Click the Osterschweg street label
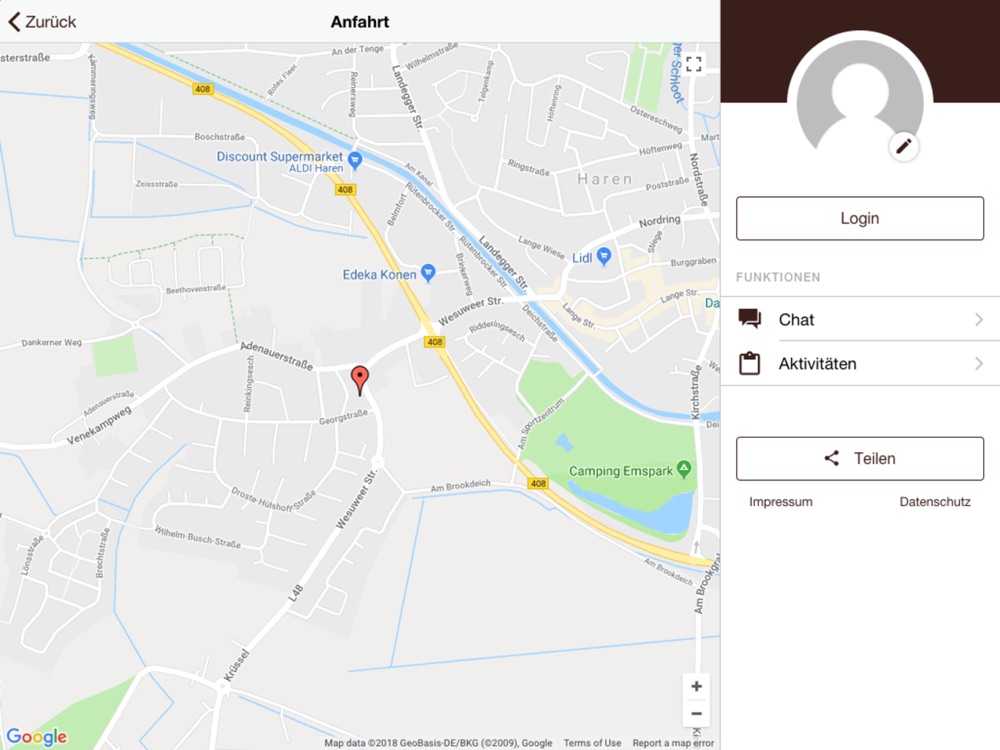Viewport: 1000px width, 750px height. pos(656,119)
